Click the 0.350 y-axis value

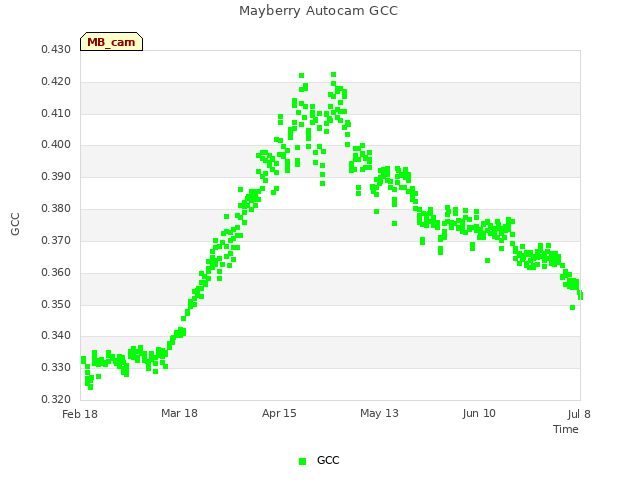click(x=56, y=304)
